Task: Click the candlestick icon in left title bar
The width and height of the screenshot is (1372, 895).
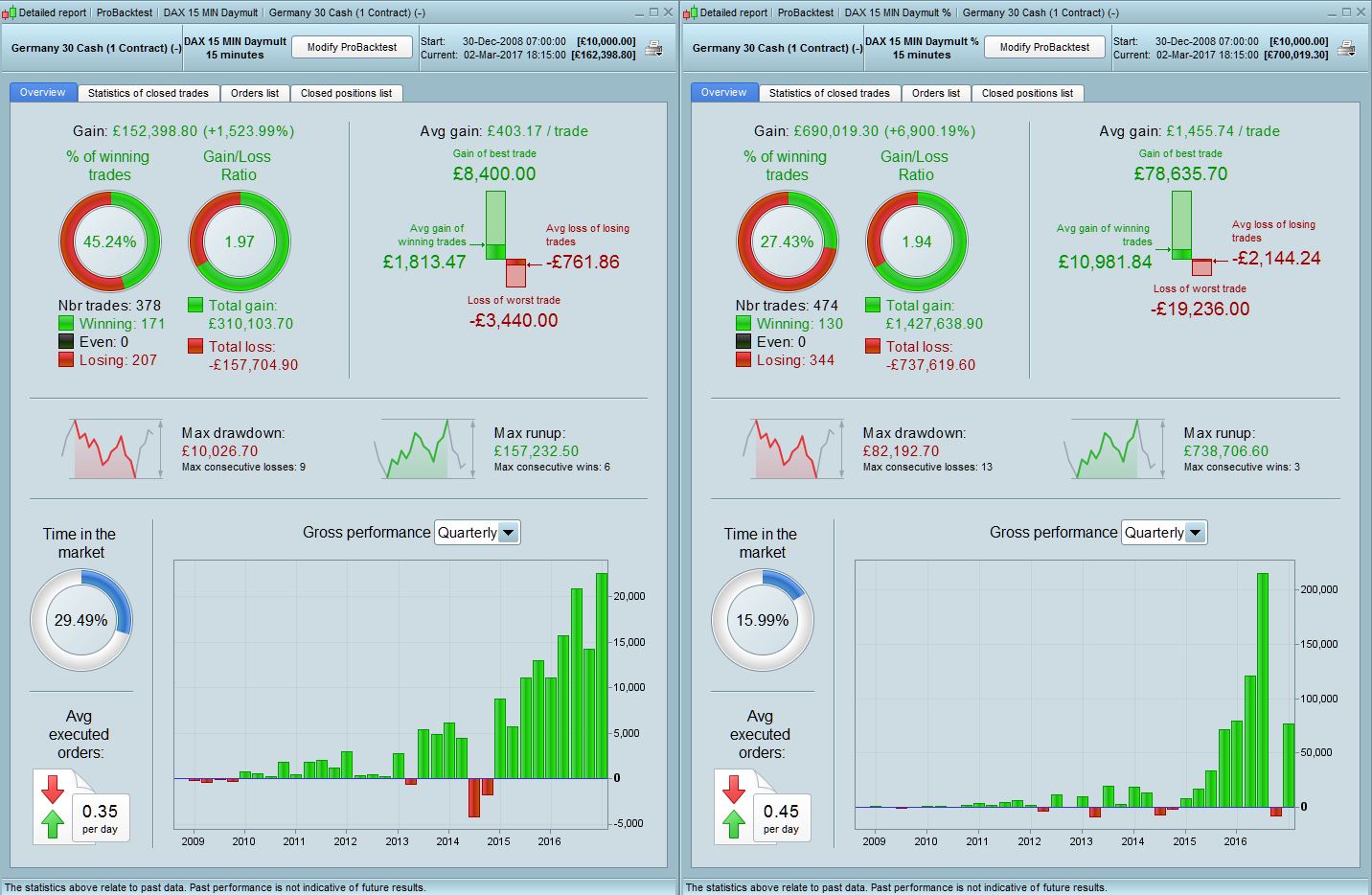Action: pos(10,12)
